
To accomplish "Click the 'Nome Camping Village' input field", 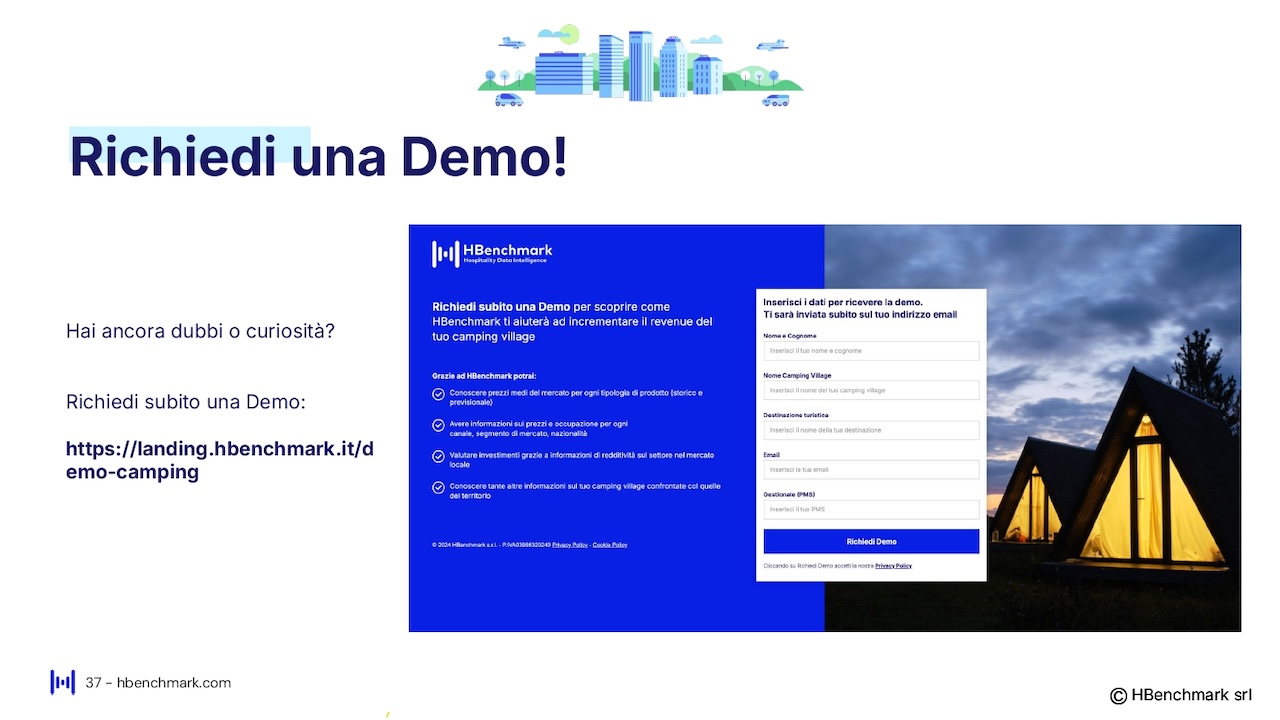I will click(x=871, y=390).
